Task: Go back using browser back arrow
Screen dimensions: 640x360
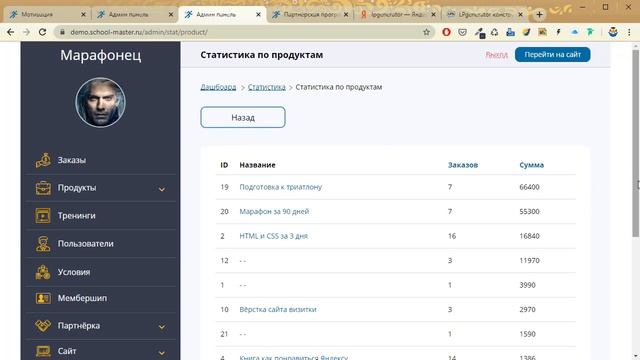Action: point(11,32)
